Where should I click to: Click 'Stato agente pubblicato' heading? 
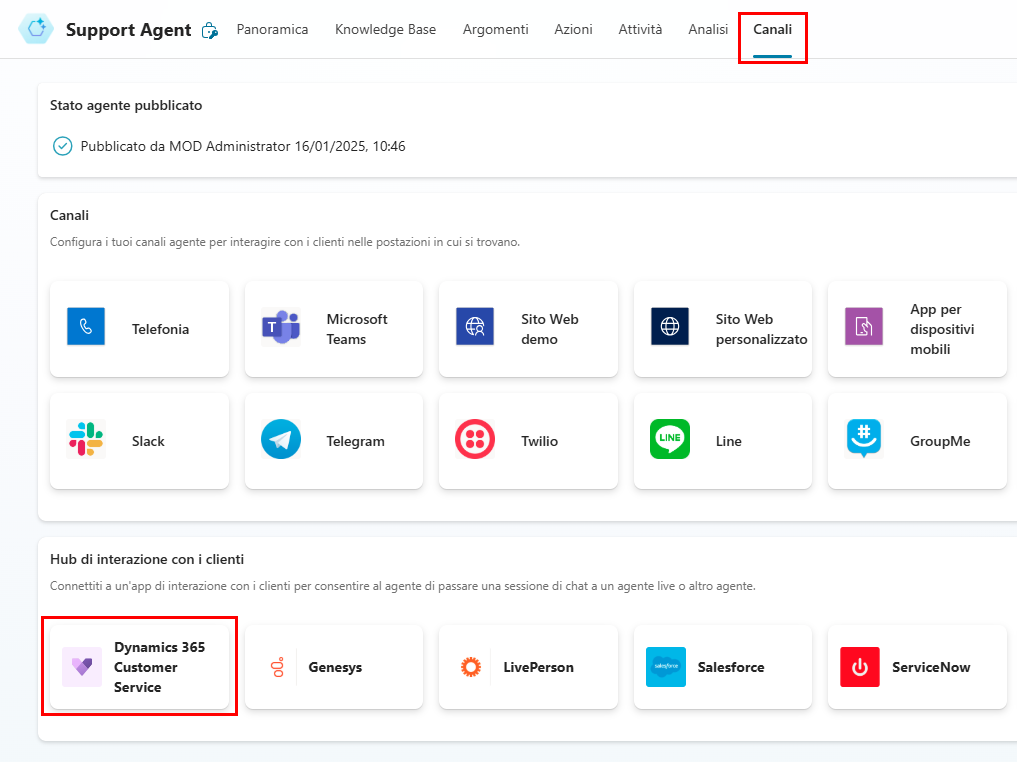[126, 105]
